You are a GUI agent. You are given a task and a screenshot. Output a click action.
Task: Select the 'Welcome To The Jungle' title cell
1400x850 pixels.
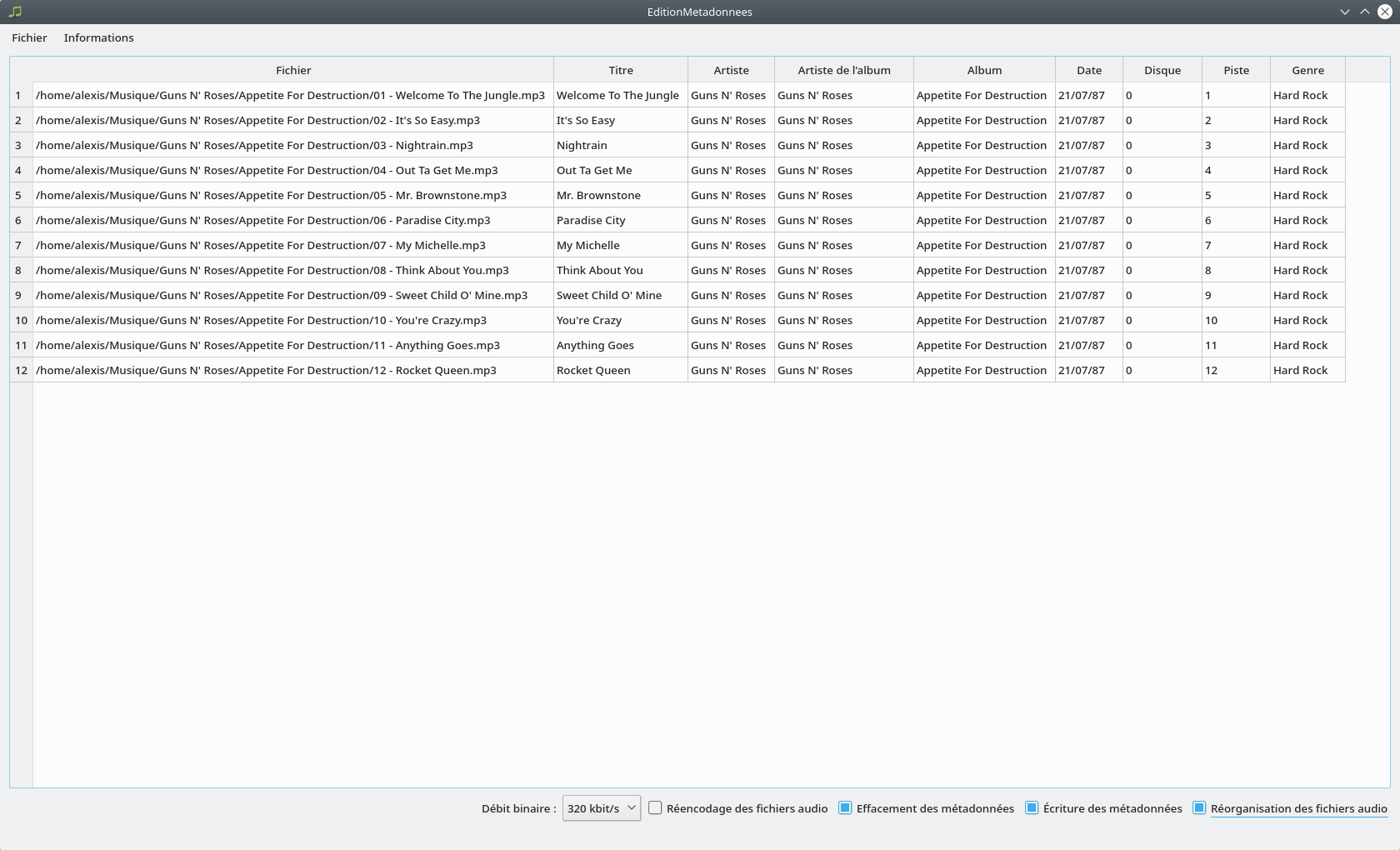coord(621,95)
